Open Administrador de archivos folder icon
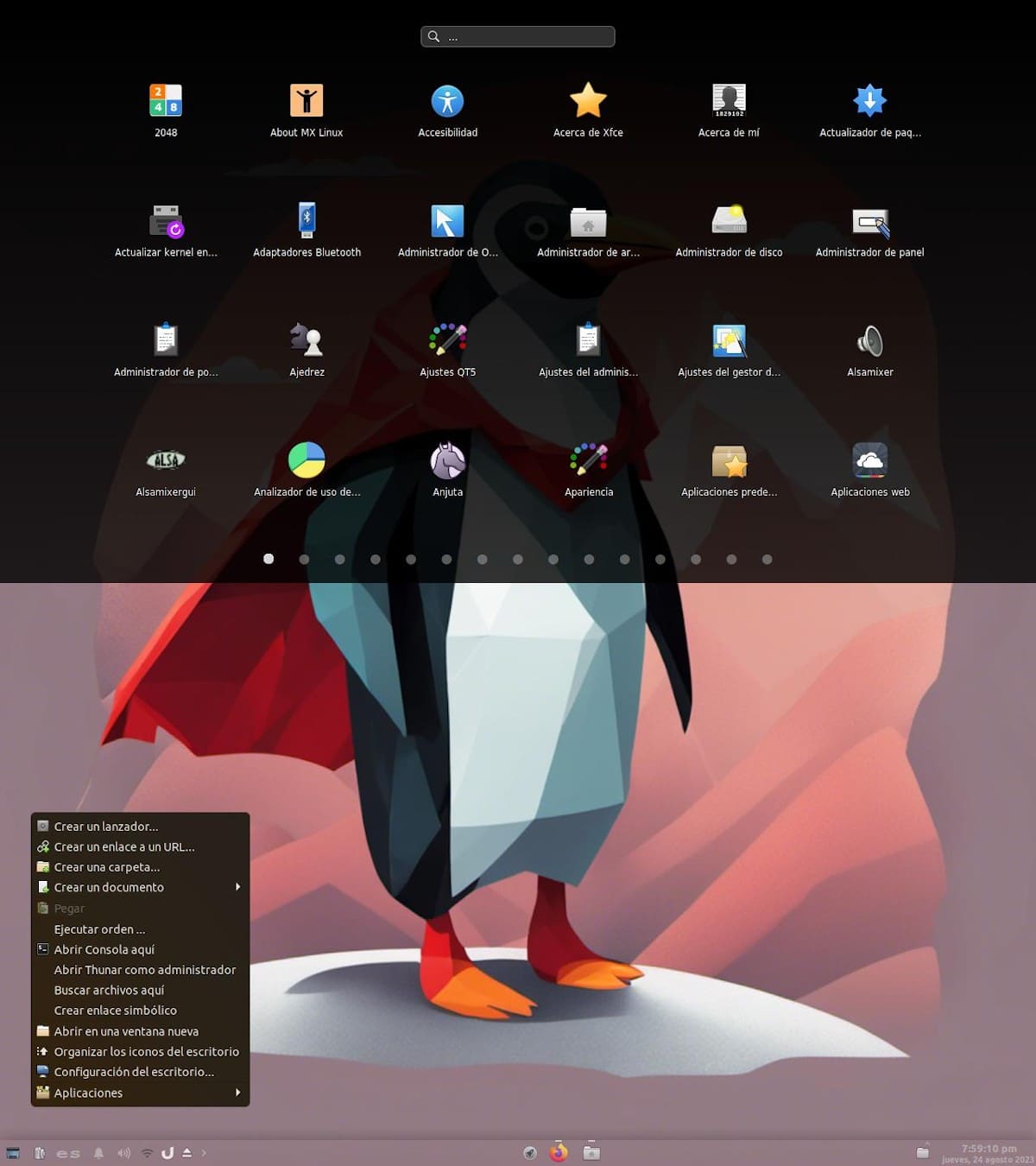 (x=588, y=222)
